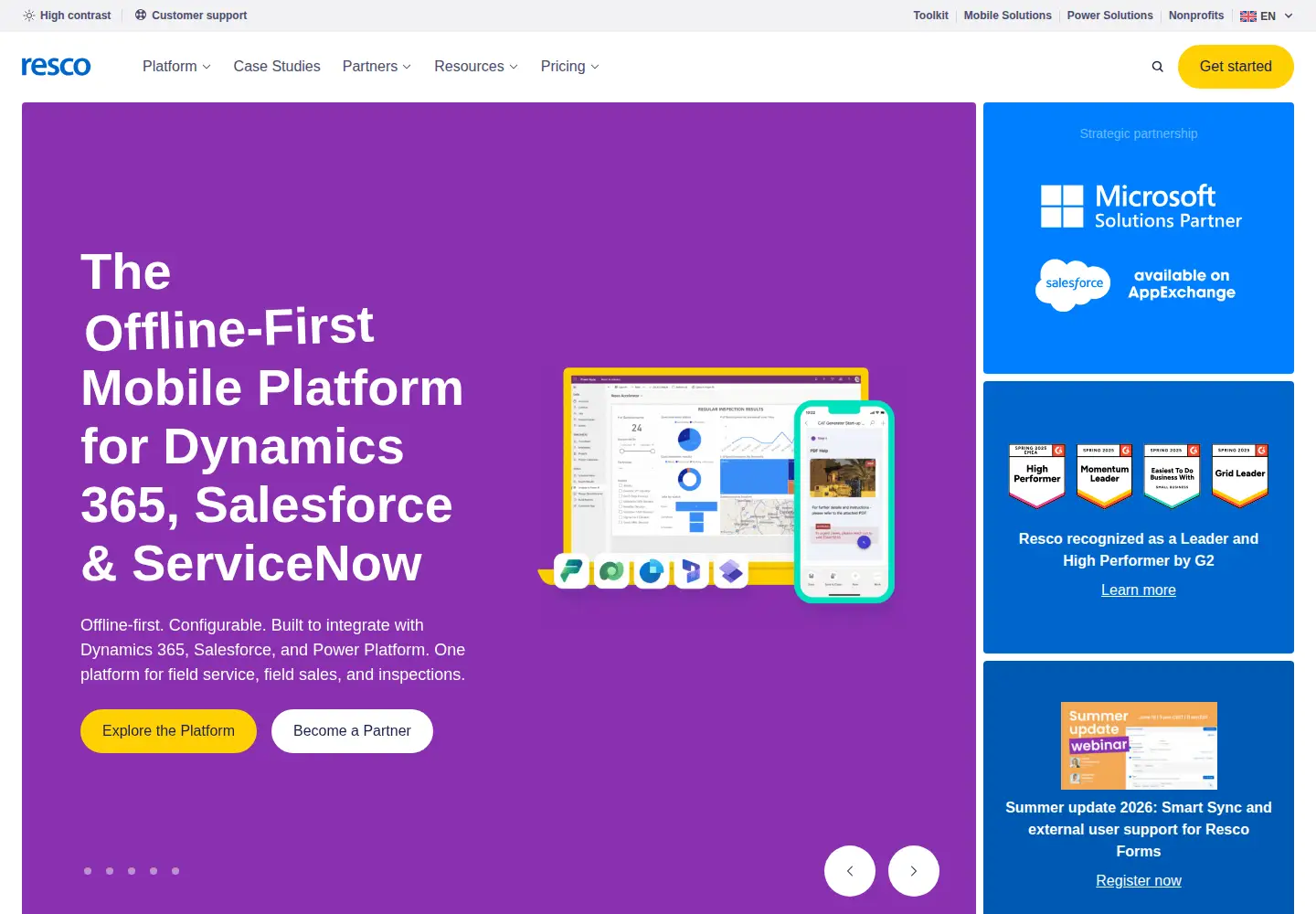Click the Resco logo

56,66
